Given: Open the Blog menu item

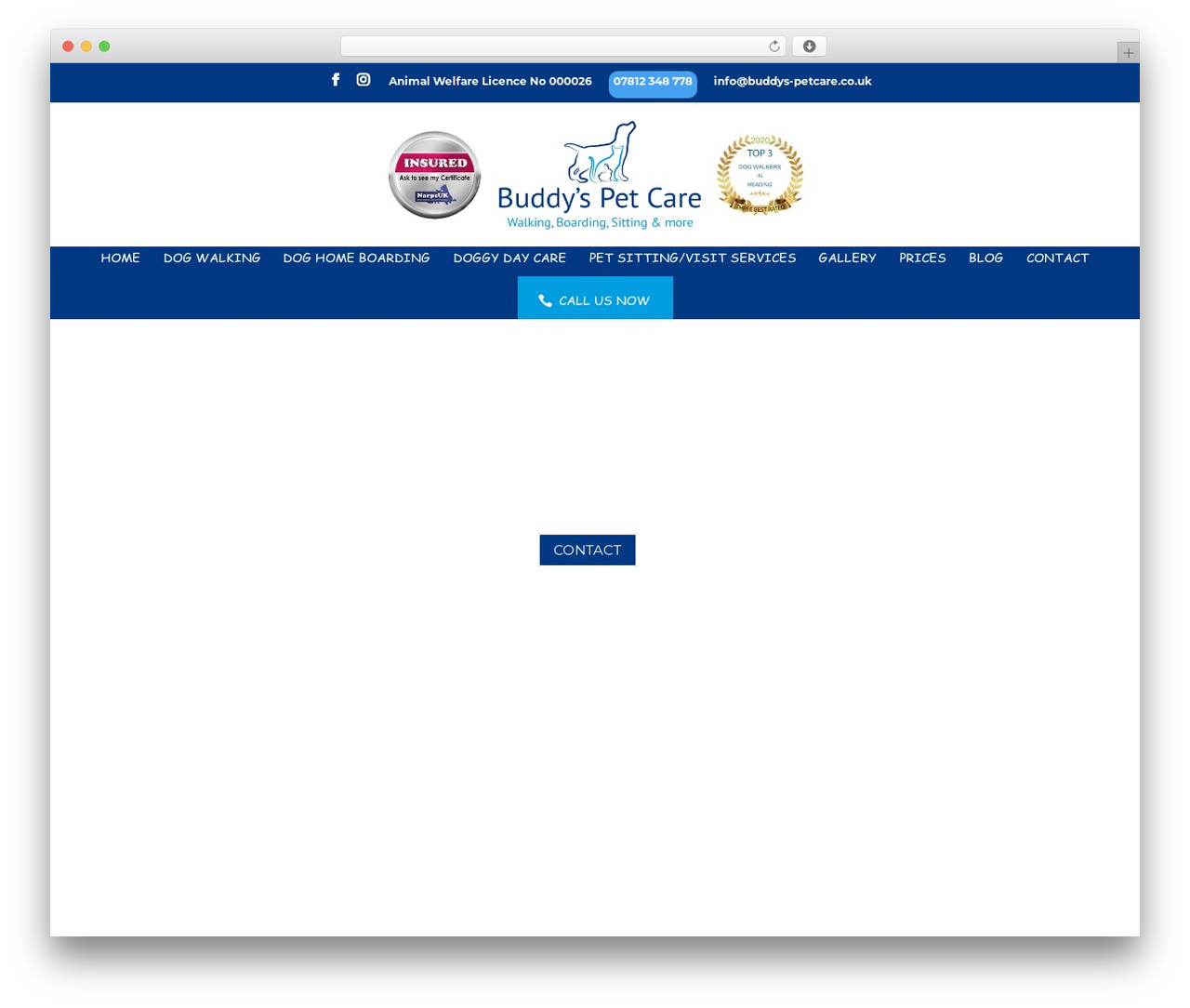Looking at the screenshot, I should 985,258.
